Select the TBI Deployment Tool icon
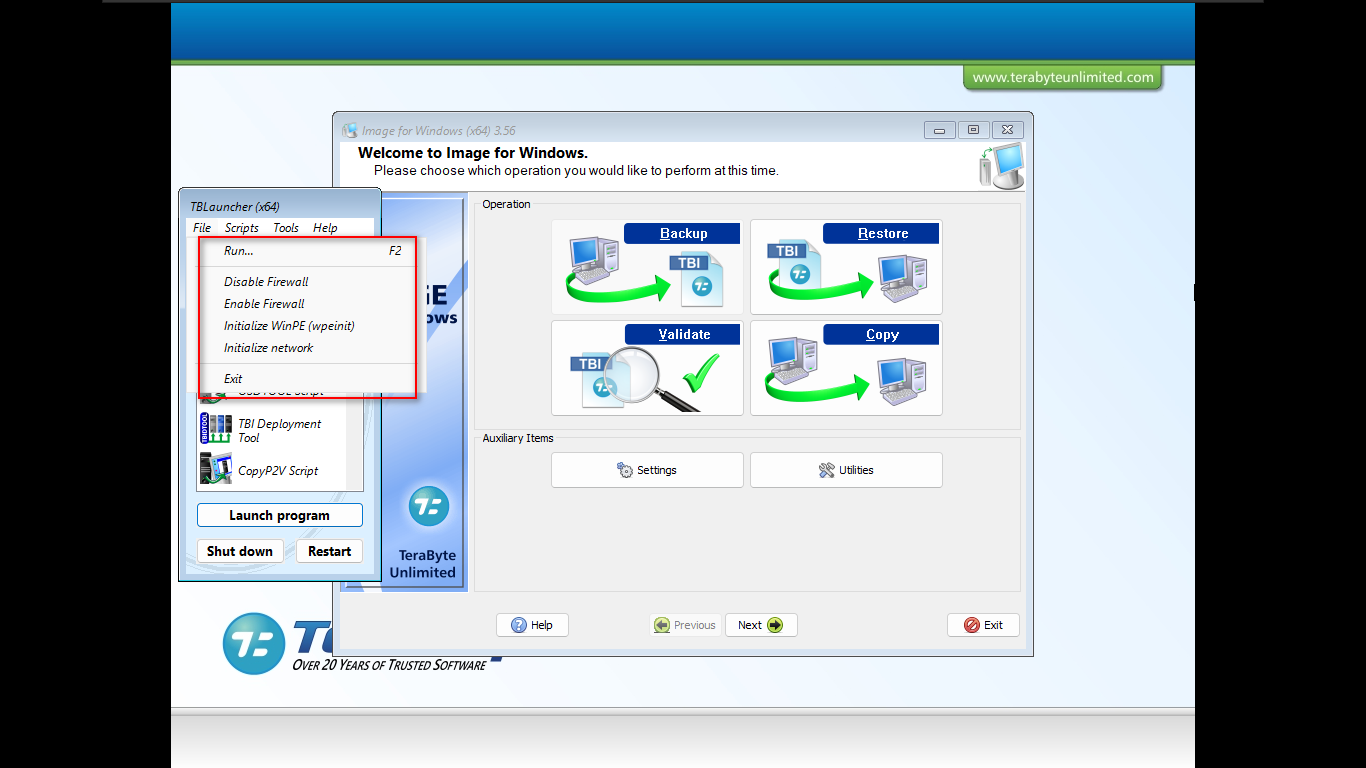Image resolution: width=1366 pixels, height=768 pixels. pos(215,430)
